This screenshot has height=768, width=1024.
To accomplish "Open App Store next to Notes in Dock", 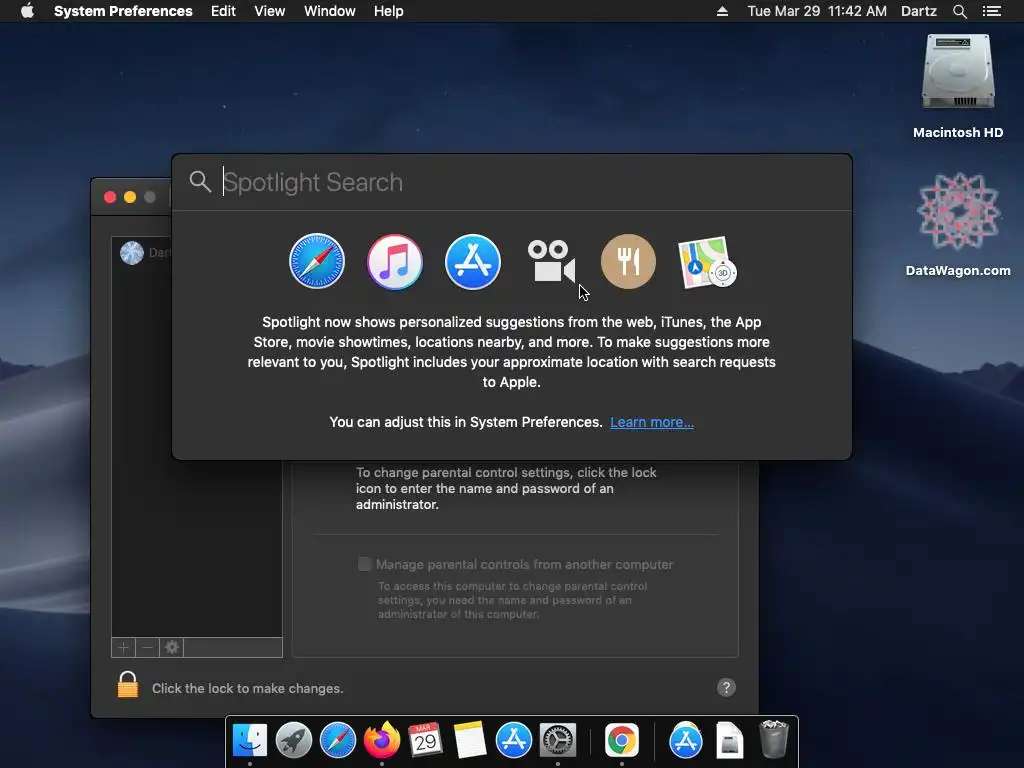I will pyautogui.click(x=513, y=740).
